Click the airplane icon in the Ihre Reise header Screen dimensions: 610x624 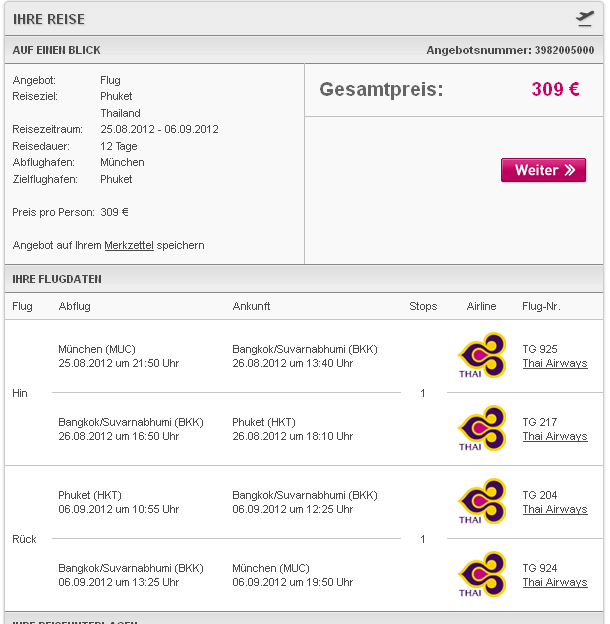point(585,19)
